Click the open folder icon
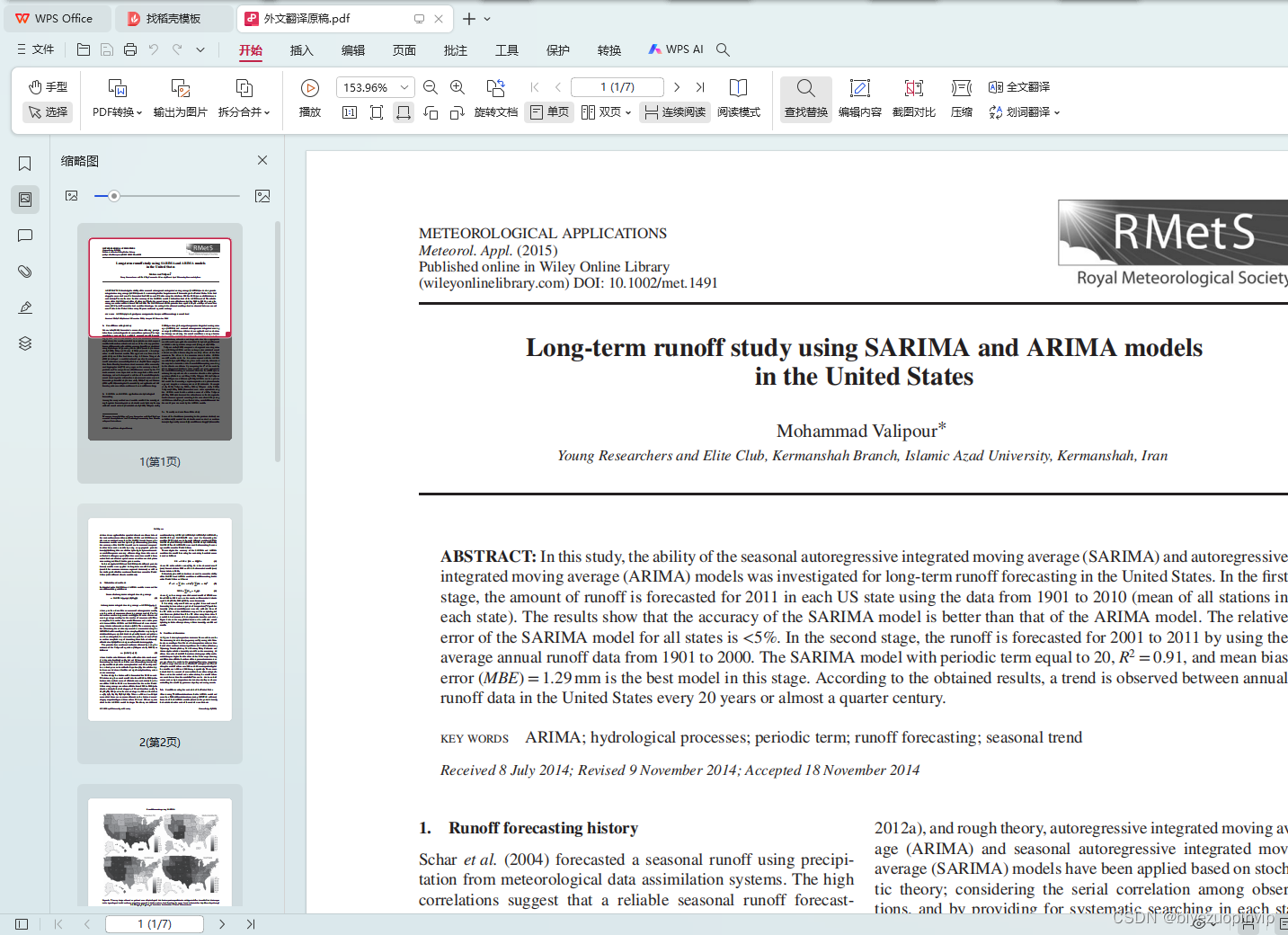Image resolution: width=1288 pixels, height=935 pixels. (84, 49)
